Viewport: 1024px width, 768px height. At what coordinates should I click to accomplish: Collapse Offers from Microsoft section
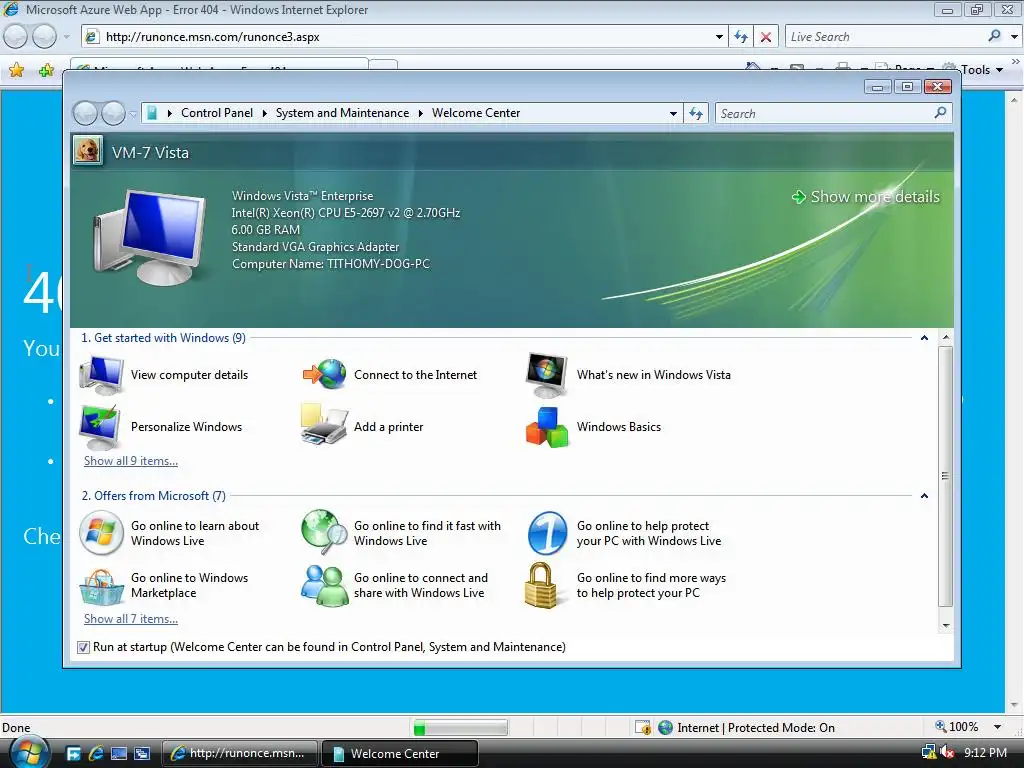point(924,496)
